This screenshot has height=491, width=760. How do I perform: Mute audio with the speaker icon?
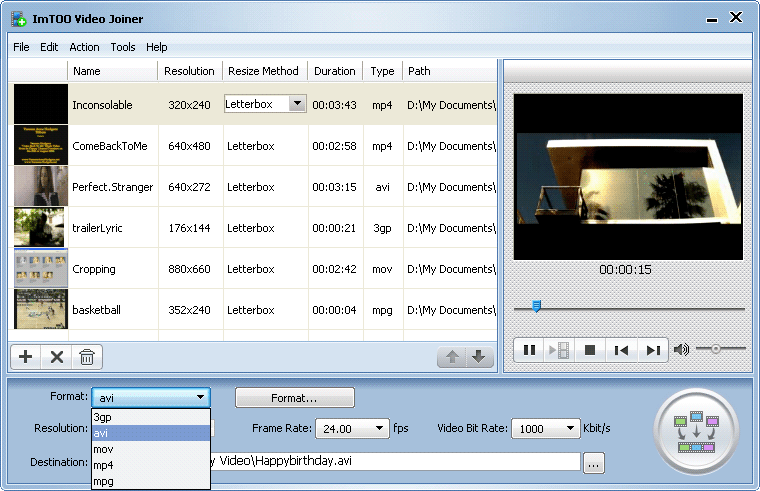pyautogui.click(x=682, y=349)
